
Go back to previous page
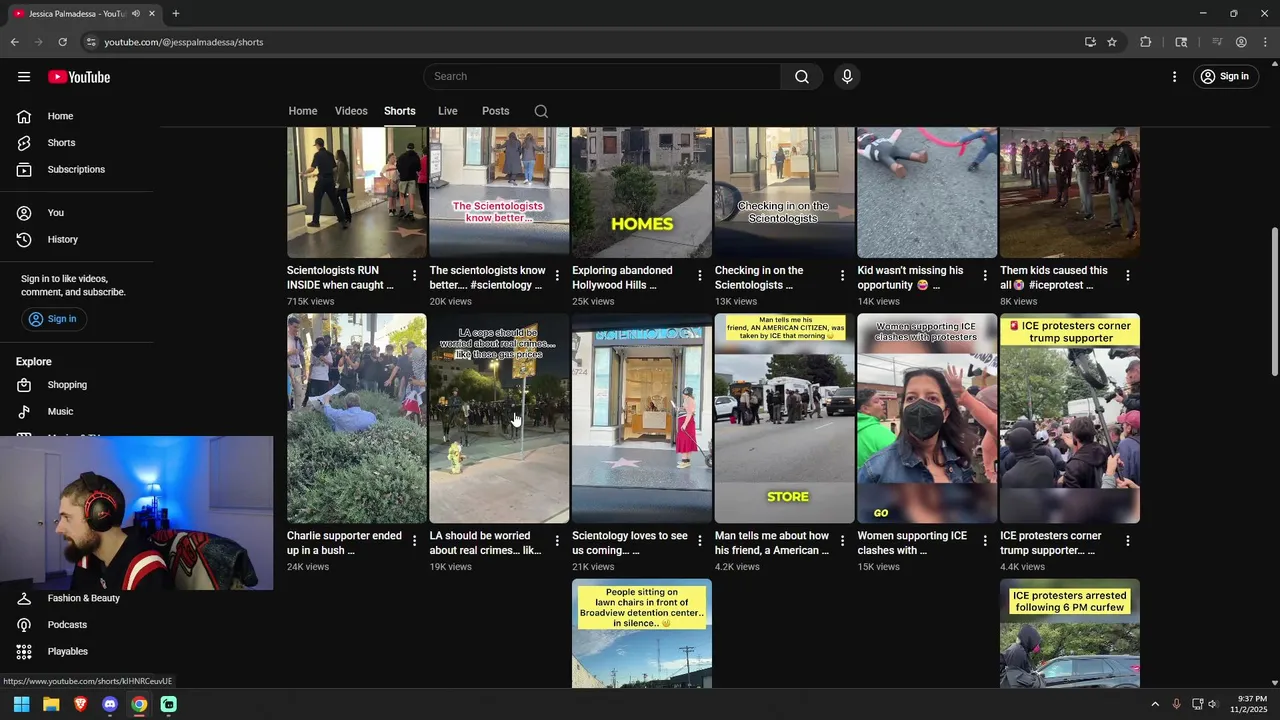14,42
